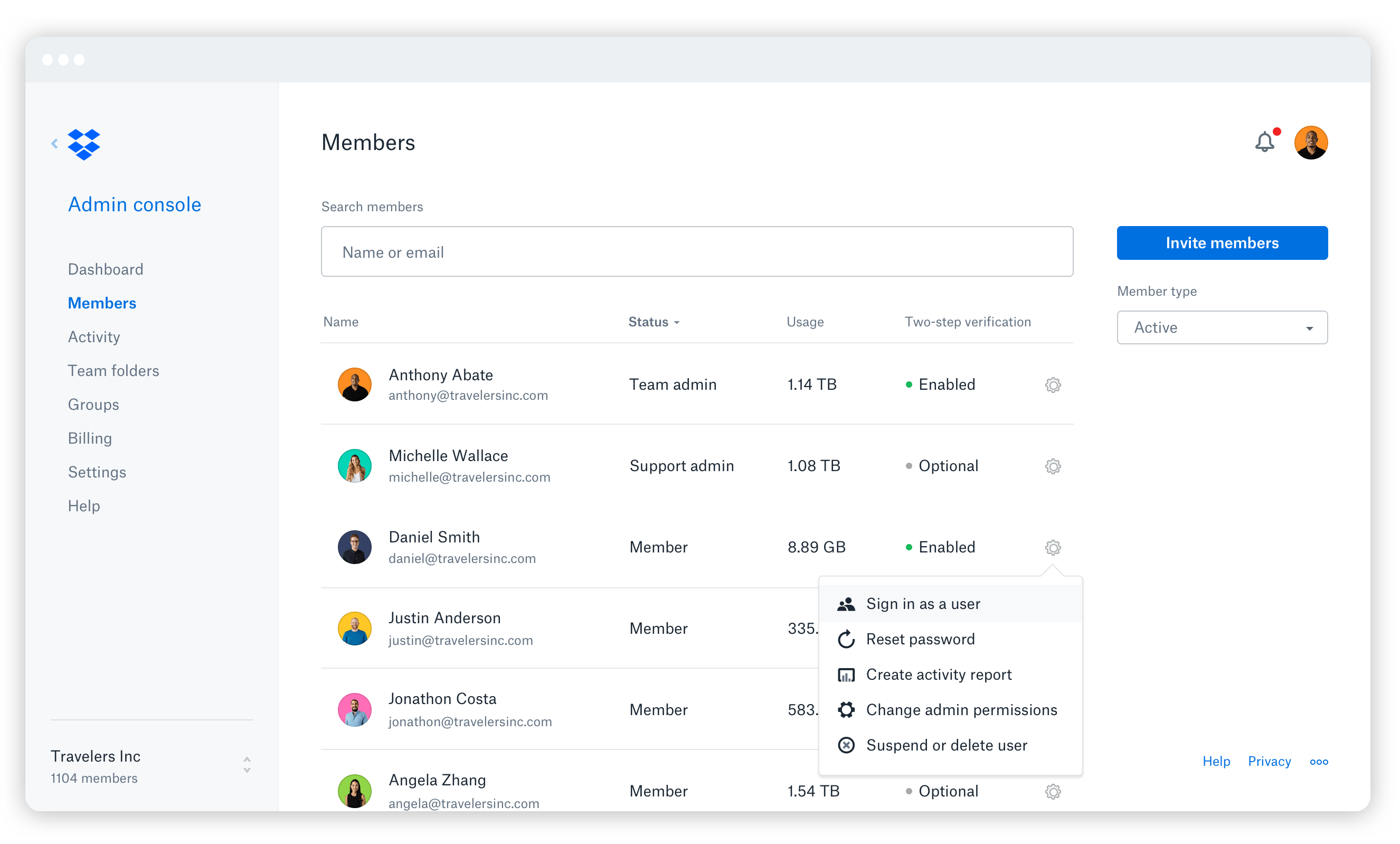The width and height of the screenshot is (1400, 844).
Task: Open the Privacy link
Action: point(1269,761)
